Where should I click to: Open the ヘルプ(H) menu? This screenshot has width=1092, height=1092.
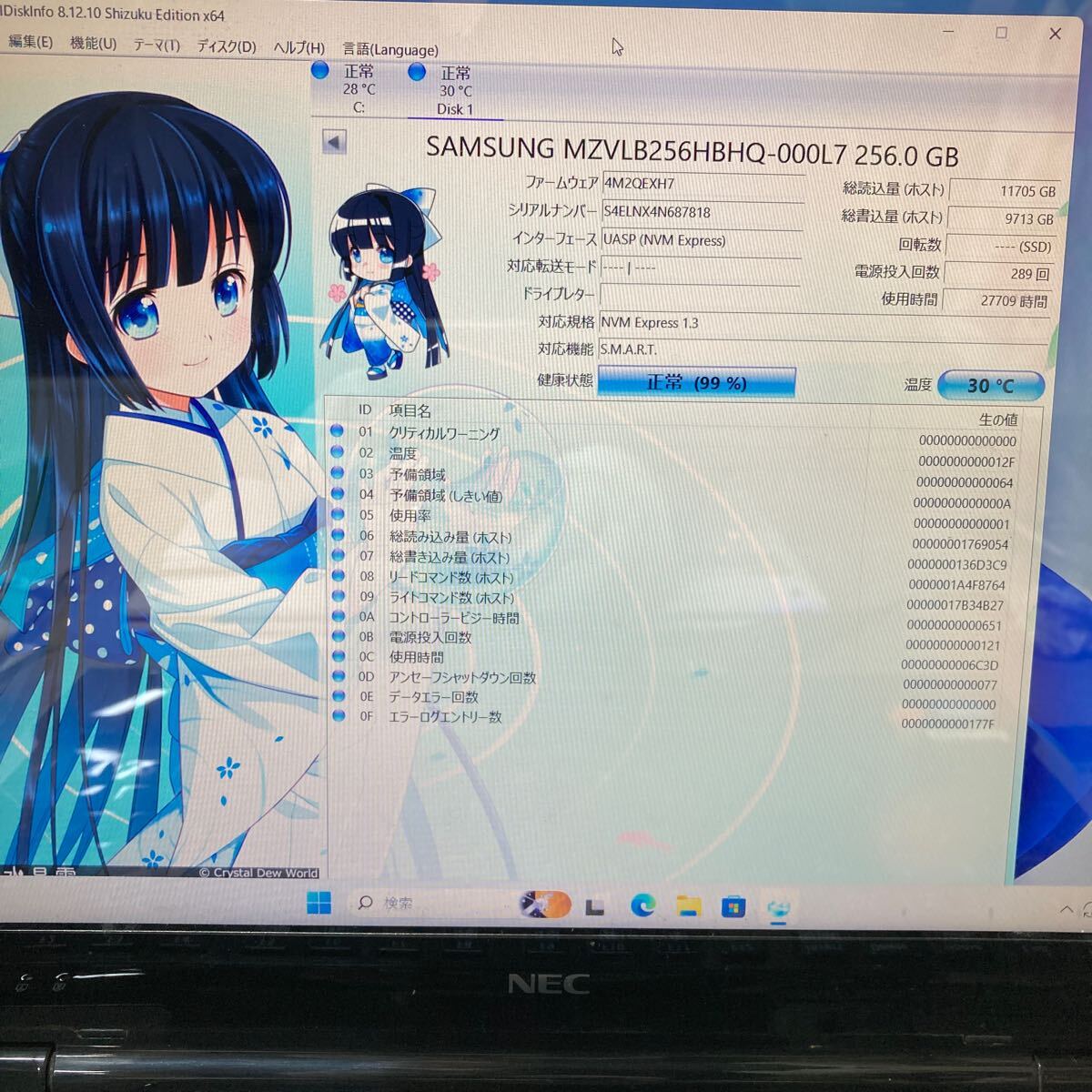click(299, 47)
